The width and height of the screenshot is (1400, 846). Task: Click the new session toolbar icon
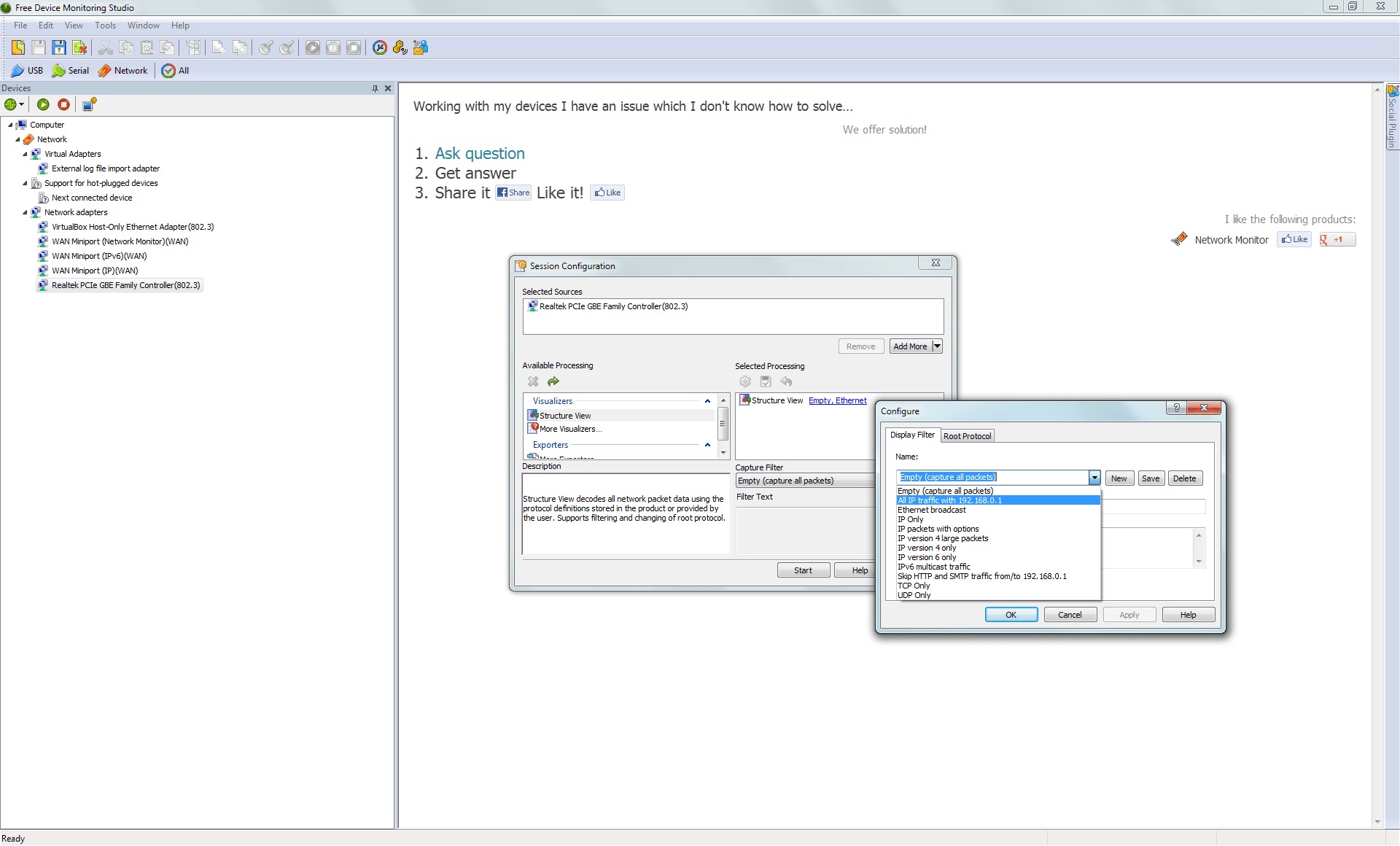pos(18,47)
